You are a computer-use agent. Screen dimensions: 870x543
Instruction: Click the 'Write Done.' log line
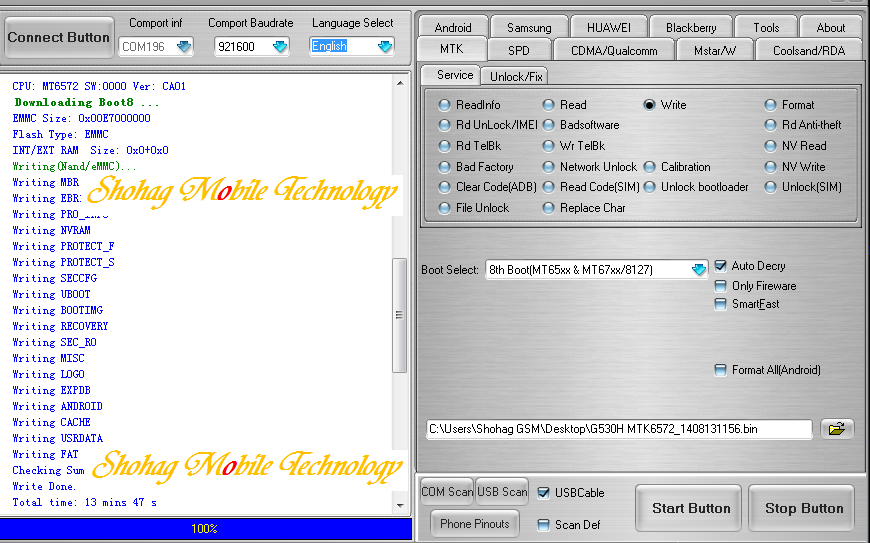[x=44, y=486]
